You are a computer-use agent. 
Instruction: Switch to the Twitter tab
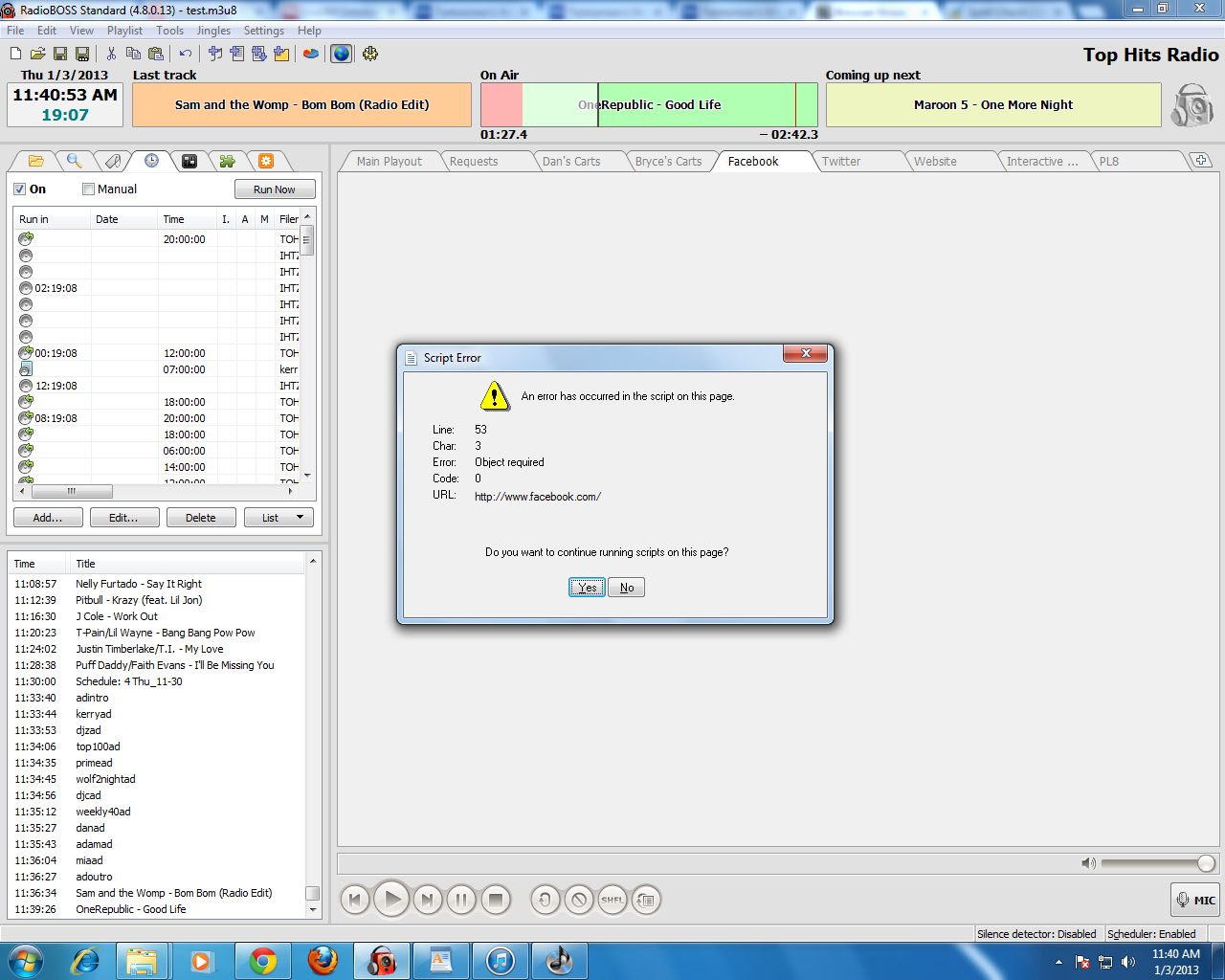pos(841,162)
